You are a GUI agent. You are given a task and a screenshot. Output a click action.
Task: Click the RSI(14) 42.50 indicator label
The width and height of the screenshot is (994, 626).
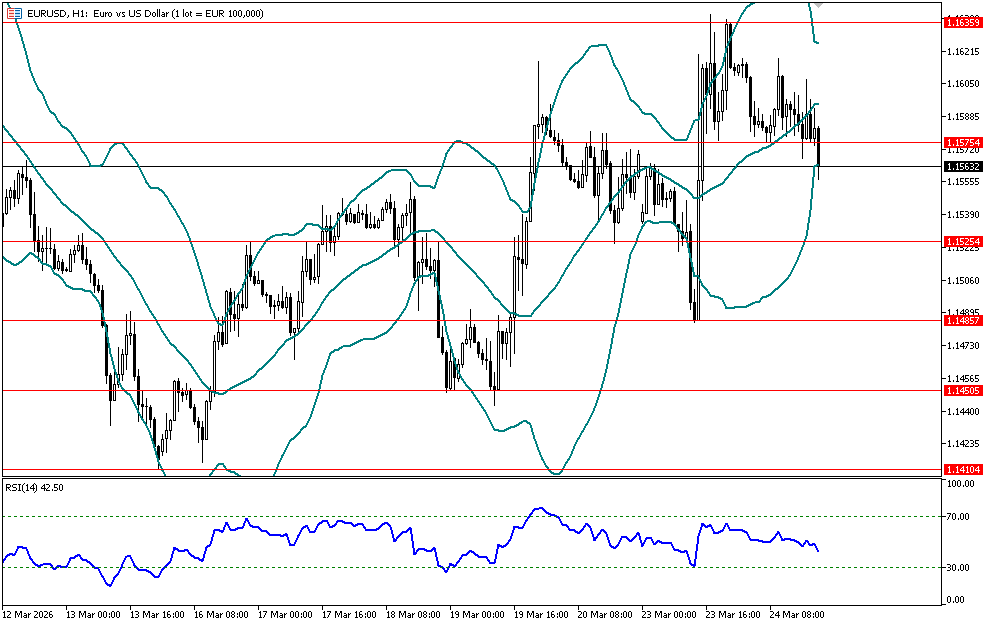point(35,487)
